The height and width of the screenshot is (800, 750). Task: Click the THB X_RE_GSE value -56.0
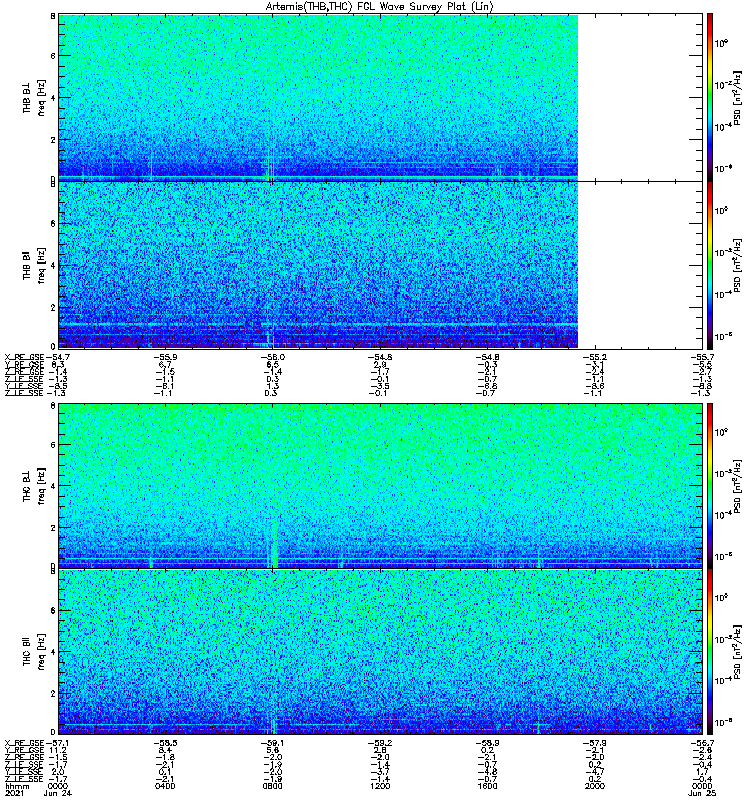272,358
